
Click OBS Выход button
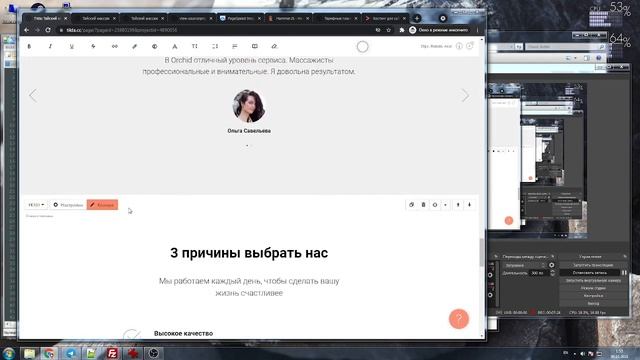click(593, 304)
